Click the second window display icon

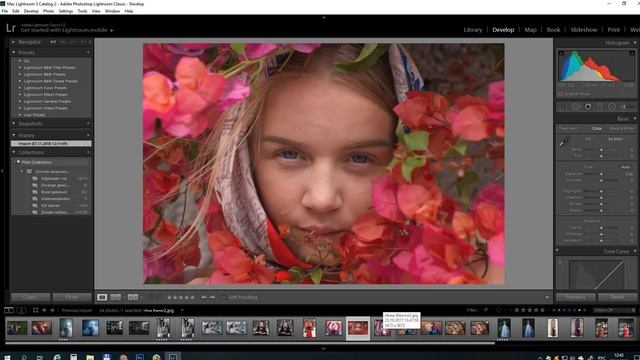pos(21,310)
